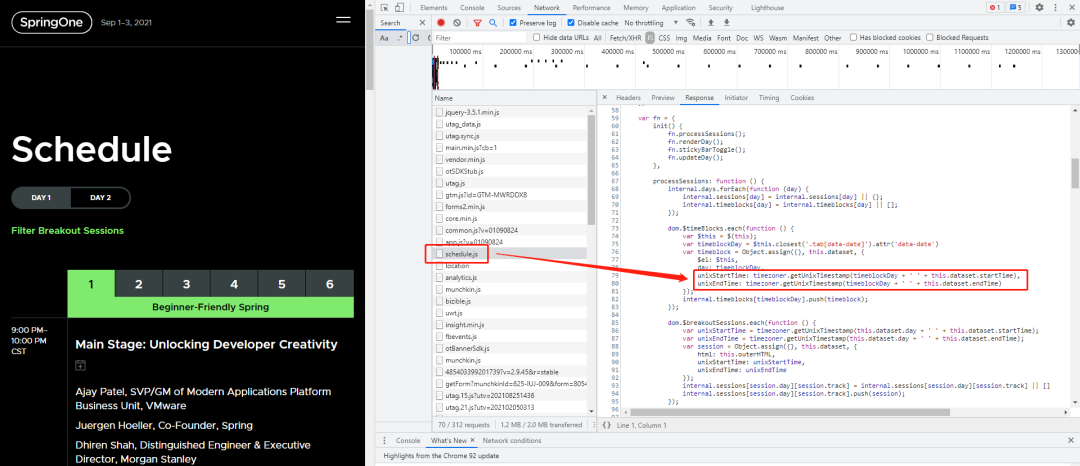Image resolution: width=1080 pixels, height=466 pixels.
Task: Click the Export HAR download arrow
Action: pos(726,23)
